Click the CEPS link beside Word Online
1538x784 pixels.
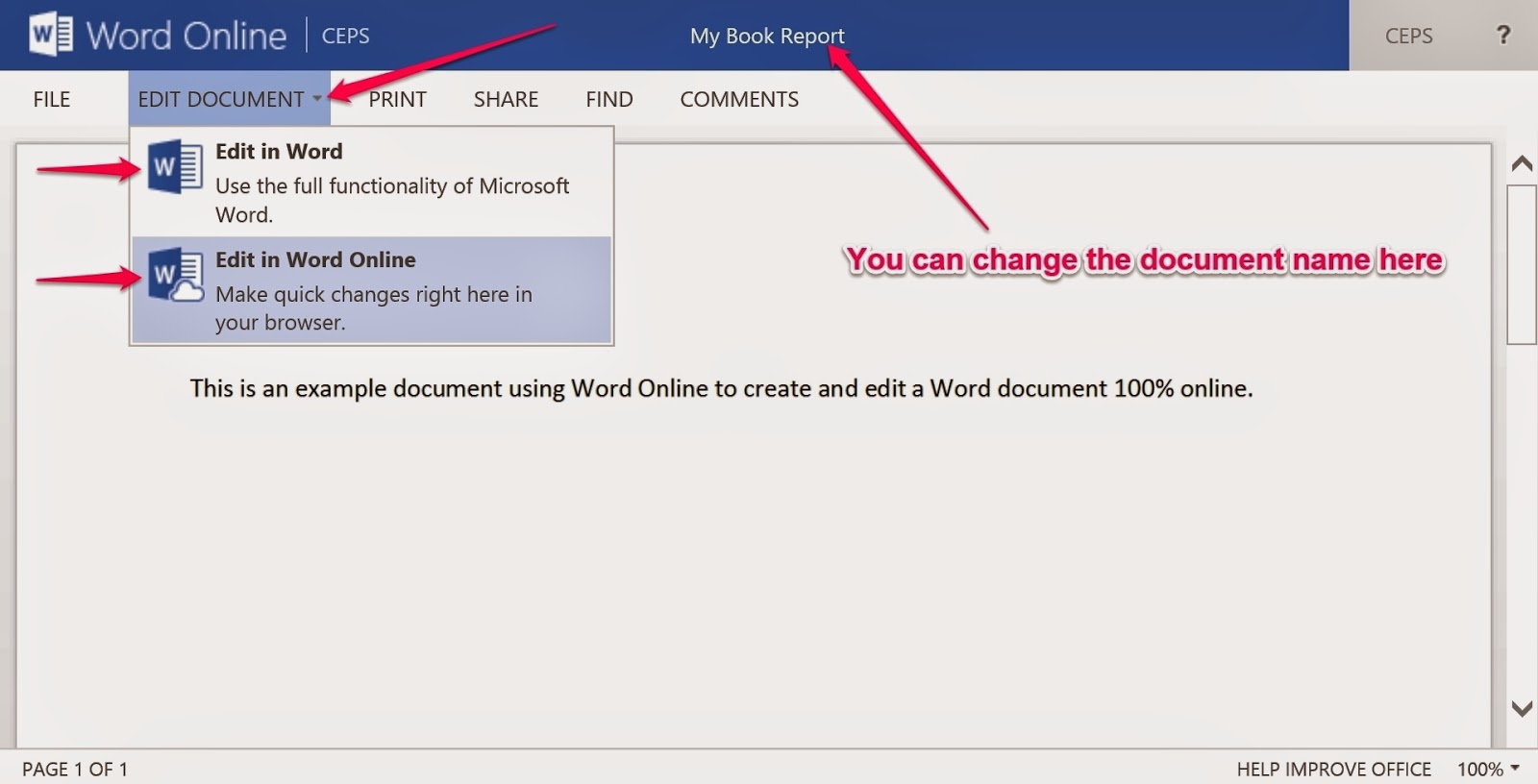pos(345,36)
